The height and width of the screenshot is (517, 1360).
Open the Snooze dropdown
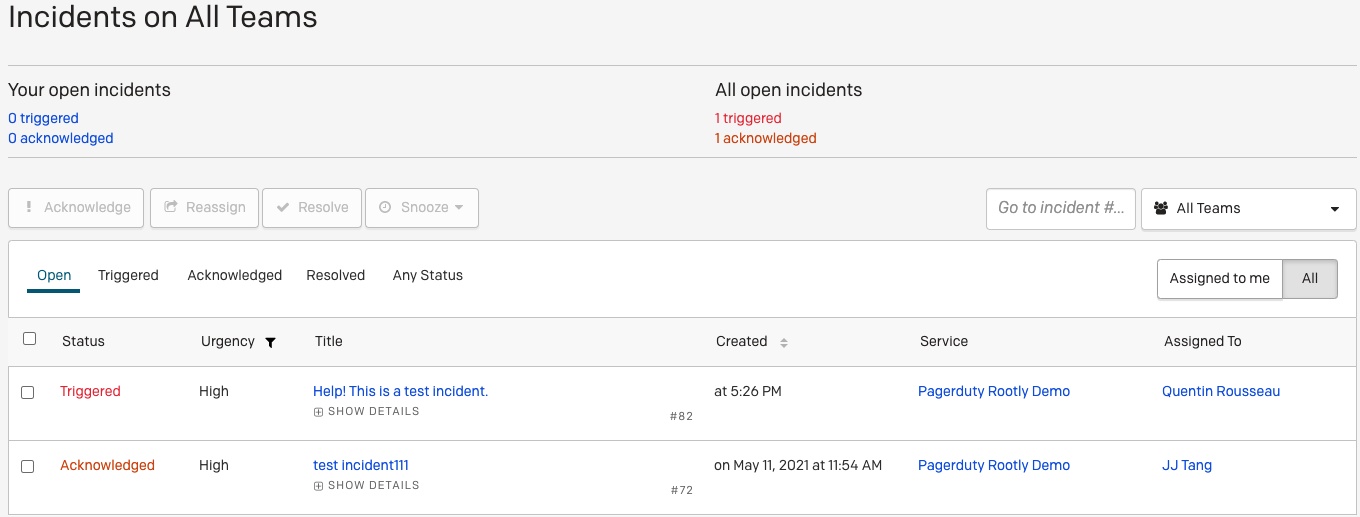[x=422, y=208]
